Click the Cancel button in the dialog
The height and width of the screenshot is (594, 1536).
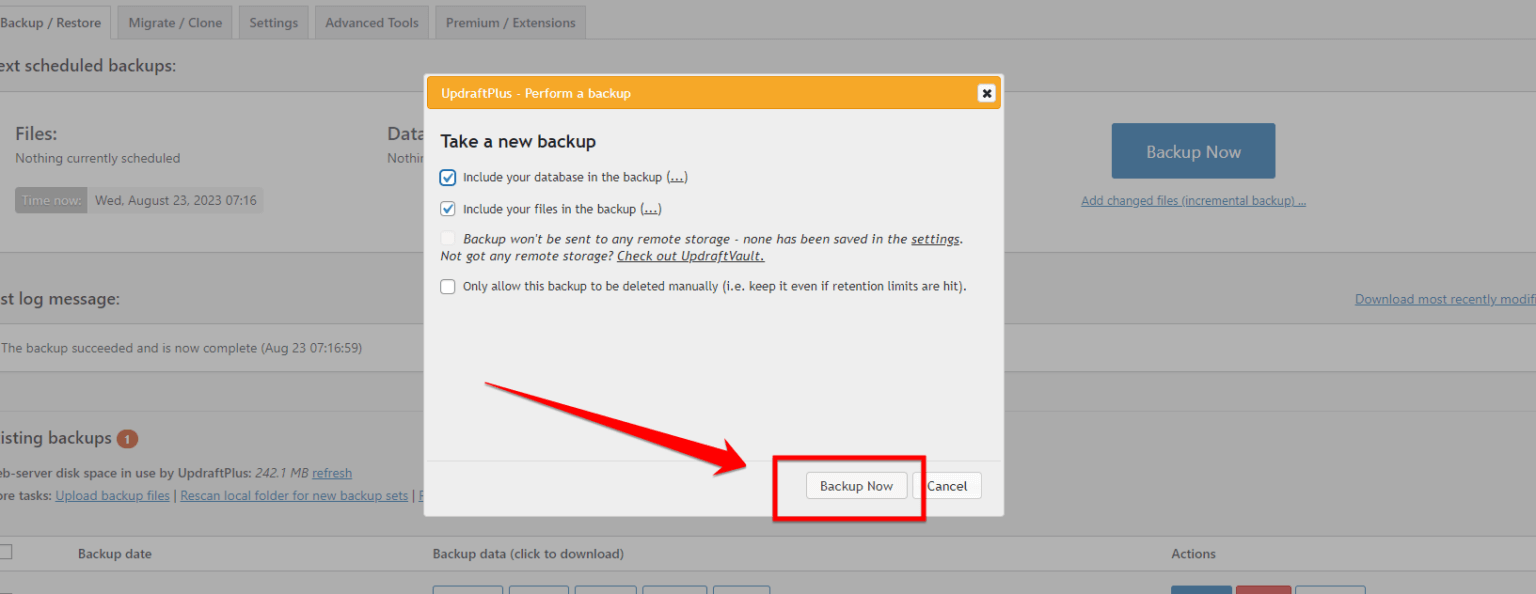point(947,485)
